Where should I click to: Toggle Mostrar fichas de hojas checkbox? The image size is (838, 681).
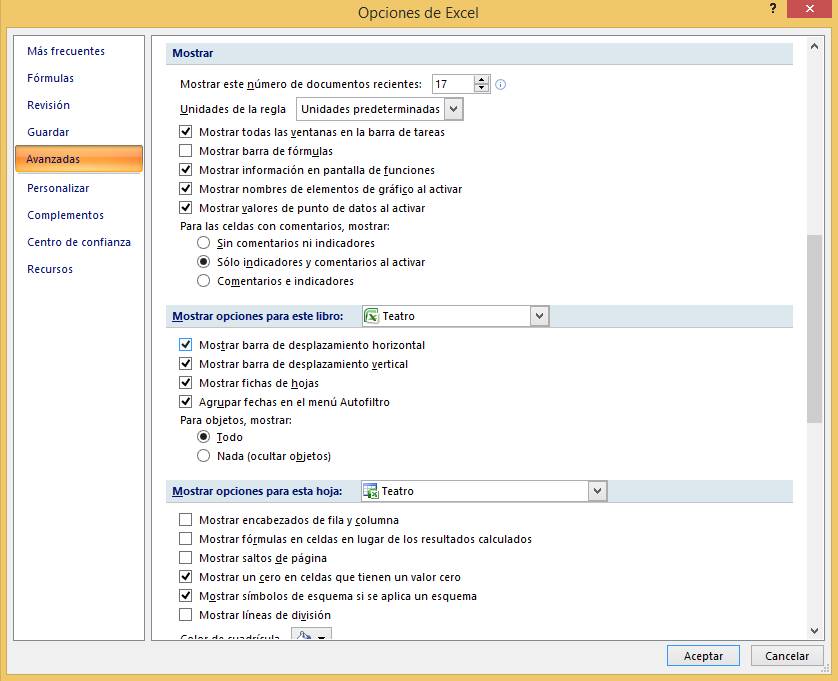coord(185,383)
